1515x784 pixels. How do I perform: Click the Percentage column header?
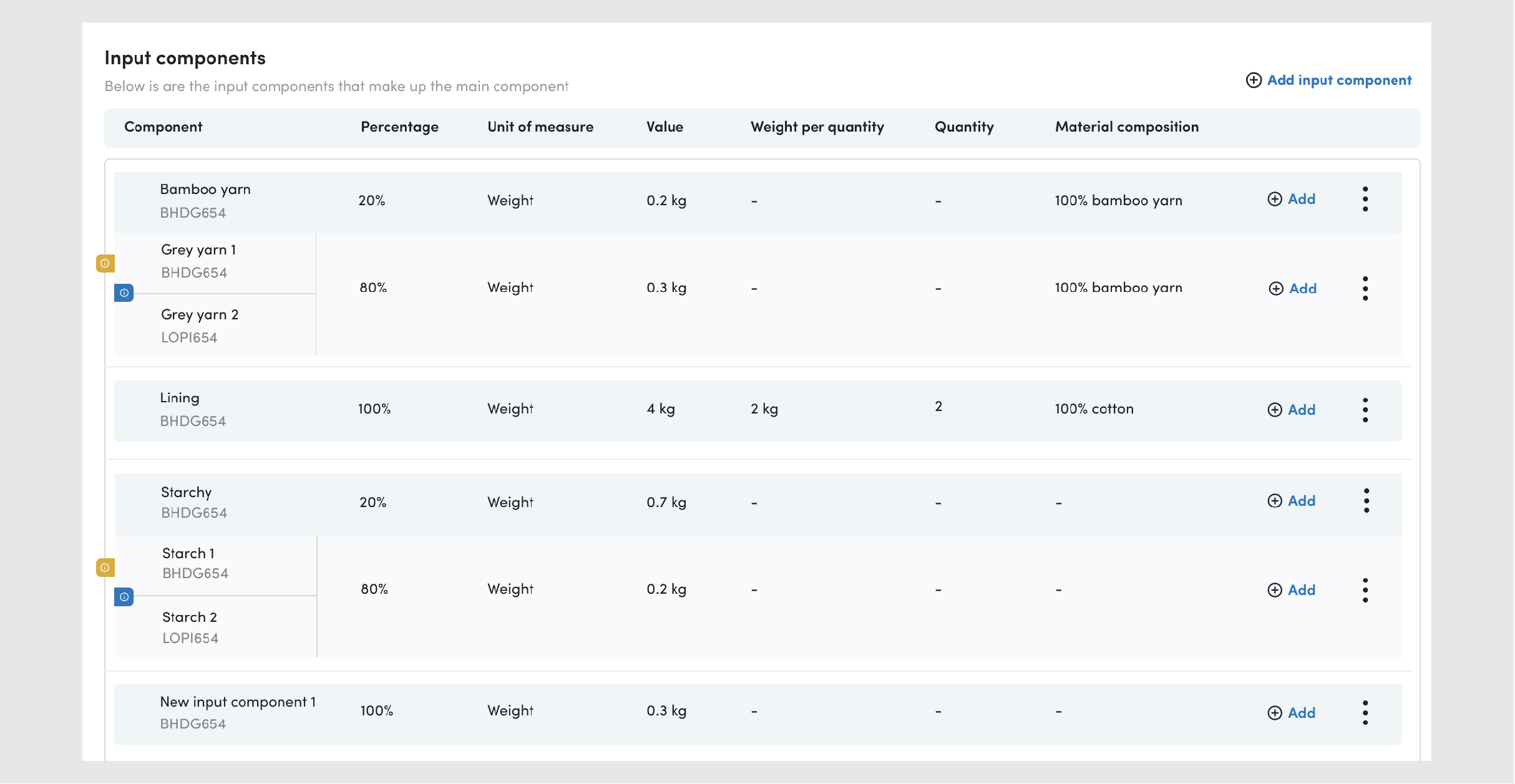tap(399, 127)
